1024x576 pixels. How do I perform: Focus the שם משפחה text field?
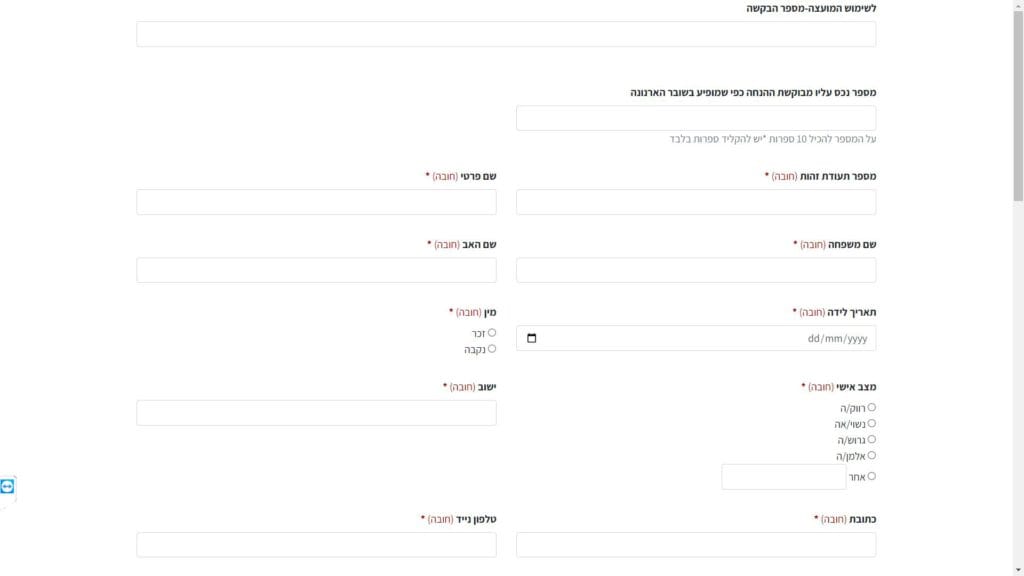point(696,270)
